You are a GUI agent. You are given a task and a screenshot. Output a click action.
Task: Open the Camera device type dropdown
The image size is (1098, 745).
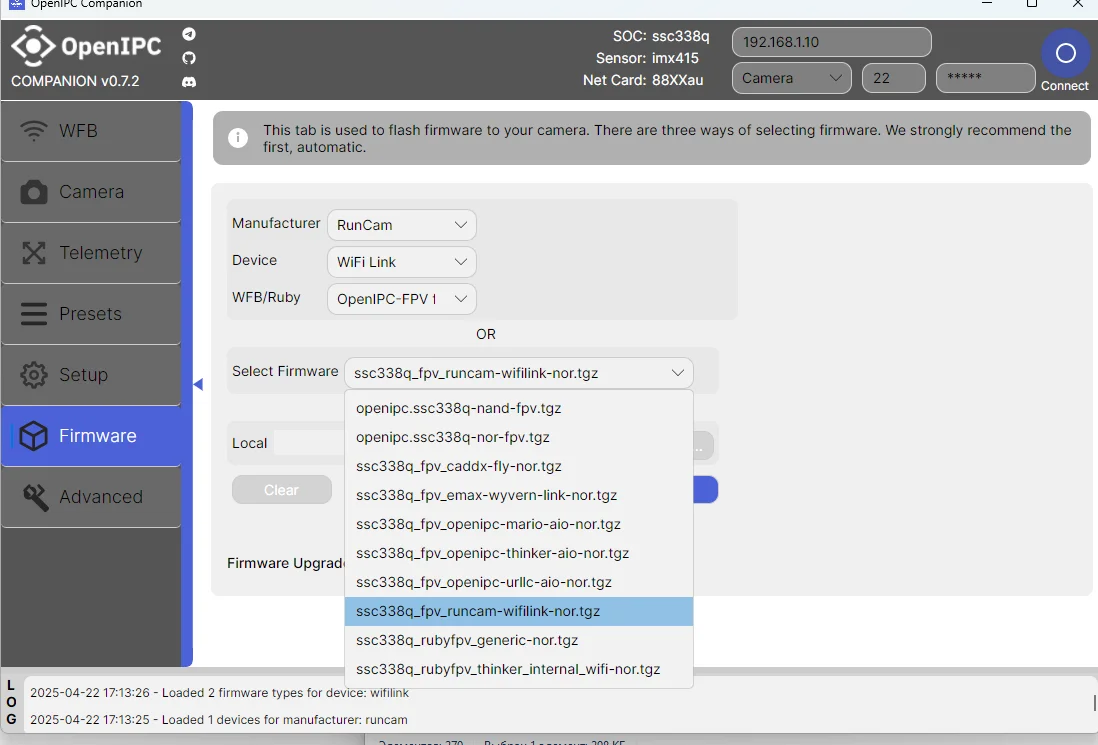pyautogui.click(x=791, y=78)
